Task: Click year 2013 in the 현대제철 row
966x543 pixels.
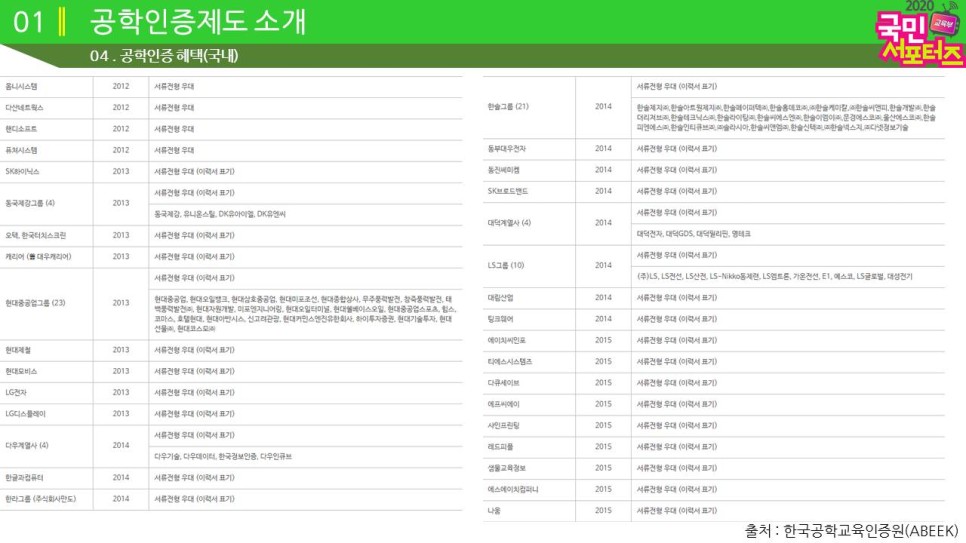Action: pyautogui.click(x=121, y=350)
